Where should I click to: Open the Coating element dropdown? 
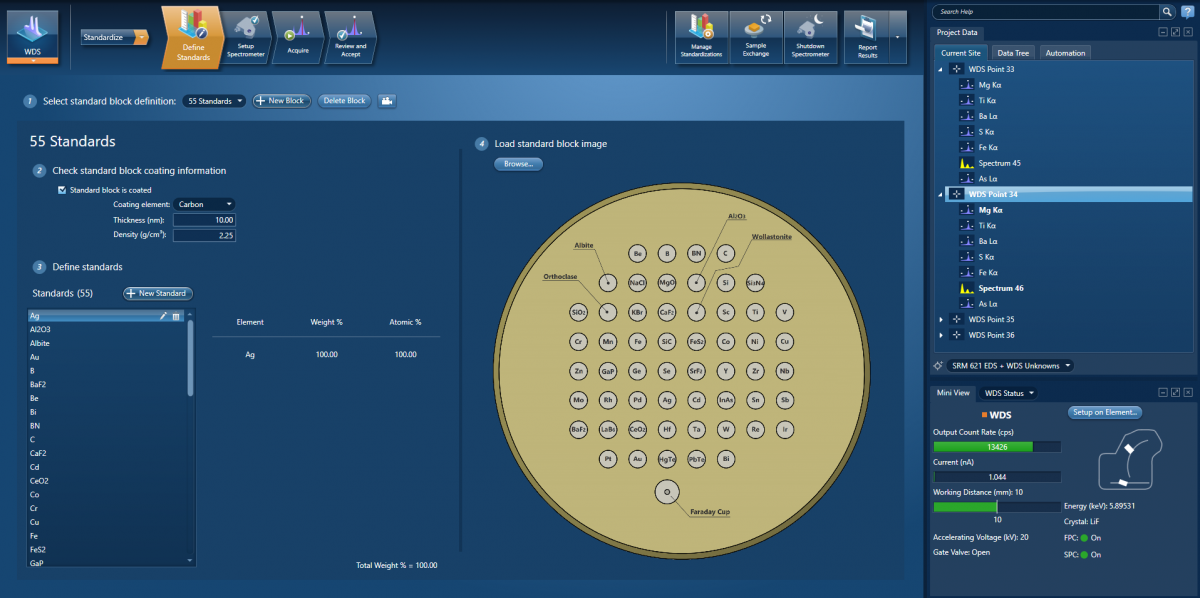(x=204, y=204)
